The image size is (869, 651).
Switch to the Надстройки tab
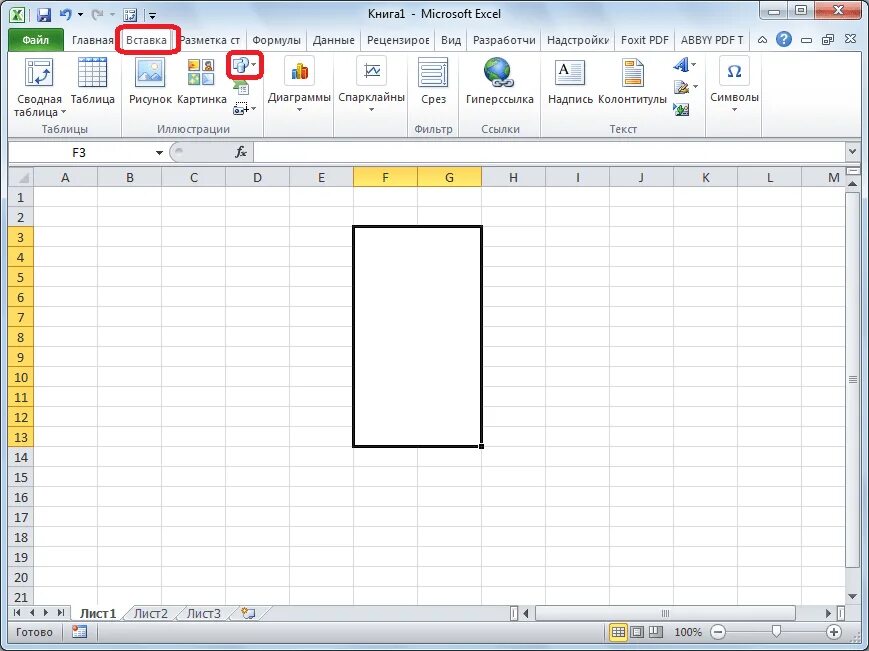point(577,40)
